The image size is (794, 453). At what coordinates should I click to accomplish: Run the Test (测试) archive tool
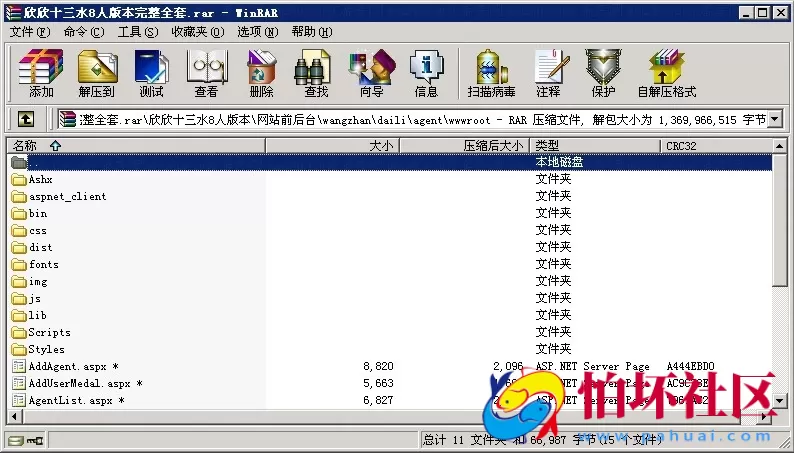151,73
